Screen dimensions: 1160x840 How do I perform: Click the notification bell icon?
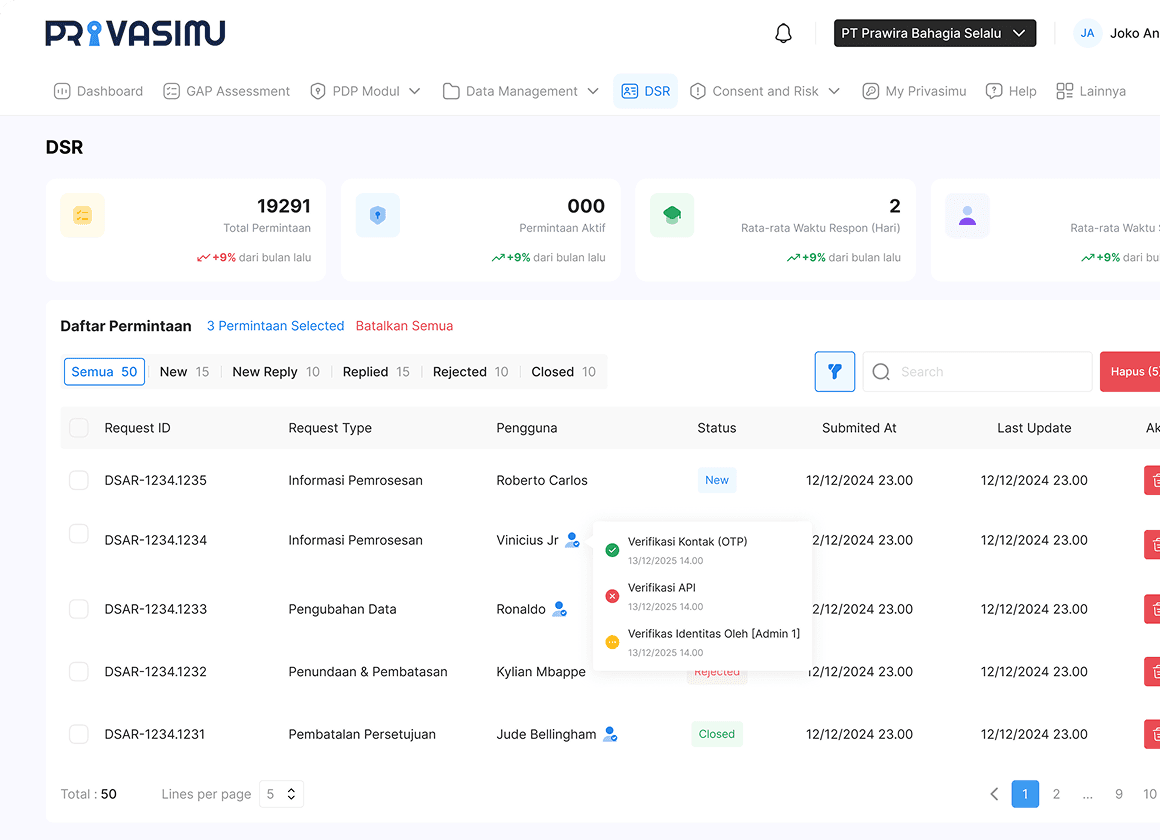pos(783,33)
